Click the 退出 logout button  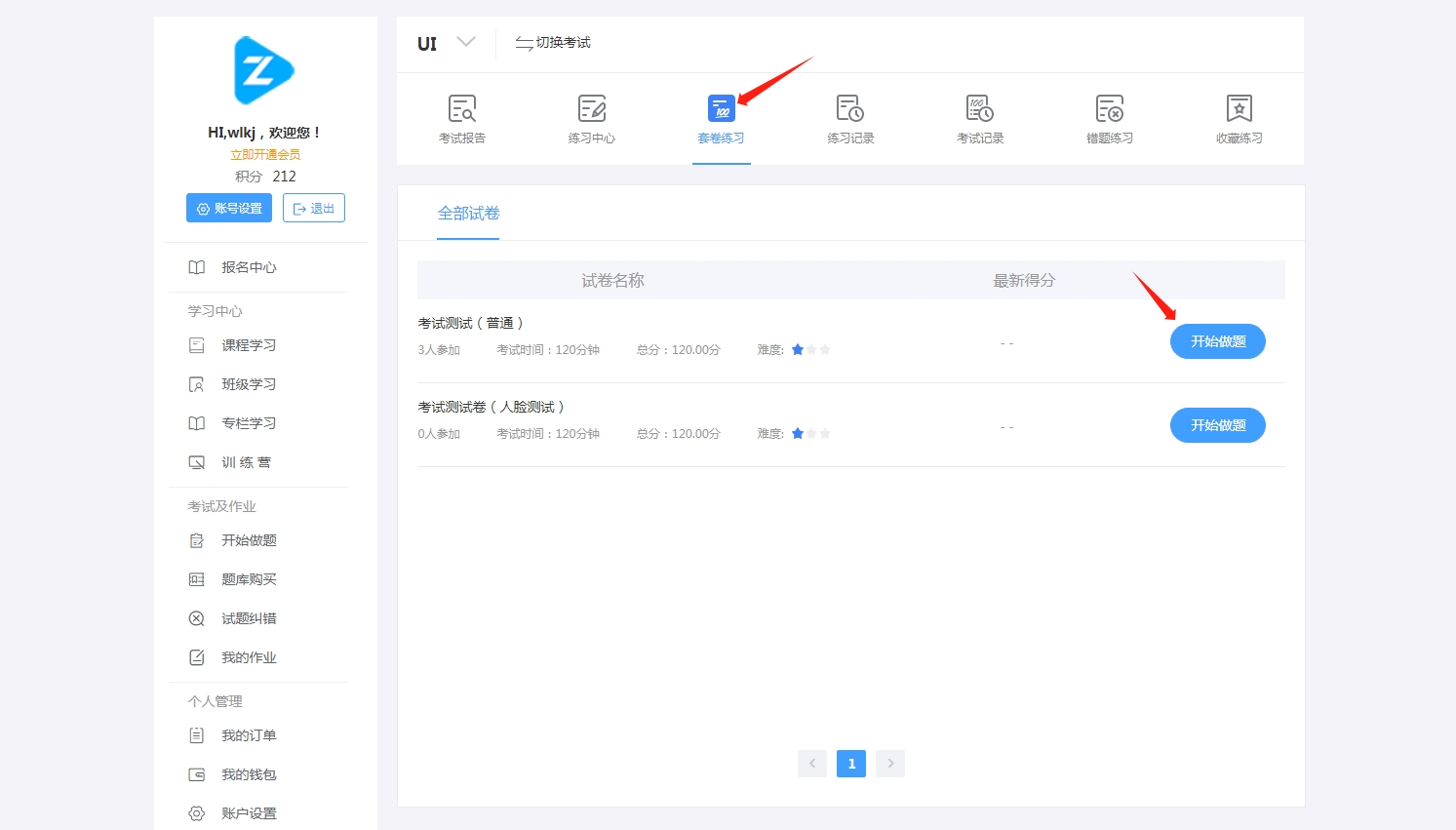(314, 208)
